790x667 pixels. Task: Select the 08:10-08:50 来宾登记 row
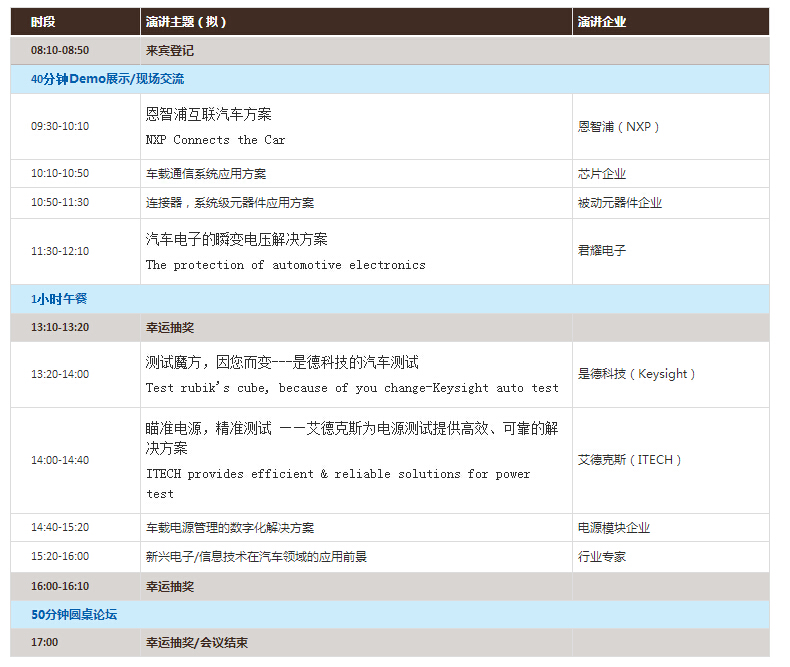[x=169, y=50]
